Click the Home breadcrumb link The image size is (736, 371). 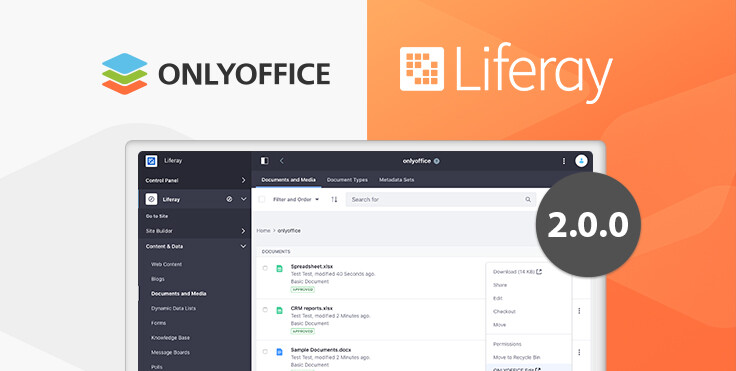[263, 231]
